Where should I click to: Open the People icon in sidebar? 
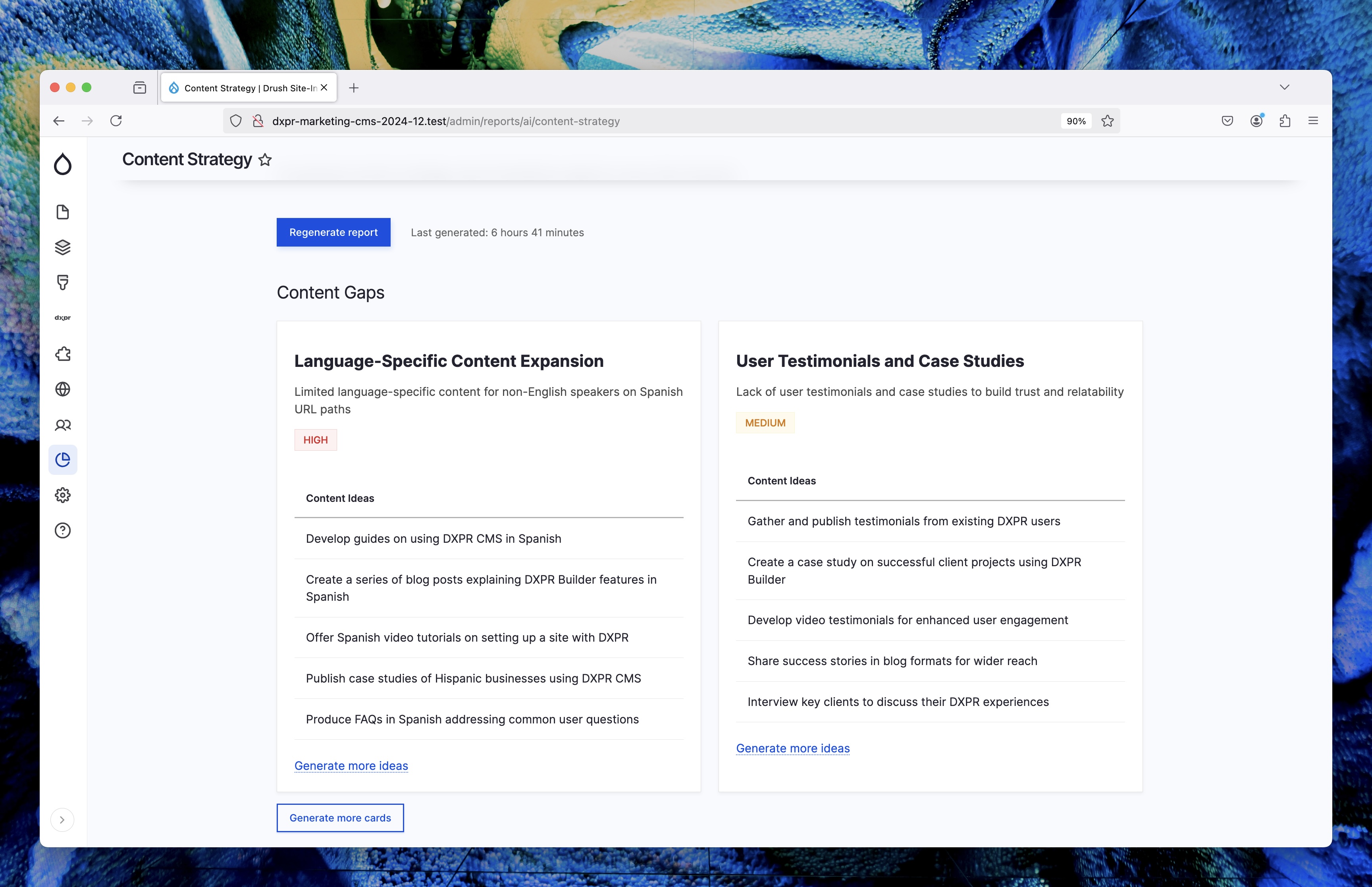[62, 425]
